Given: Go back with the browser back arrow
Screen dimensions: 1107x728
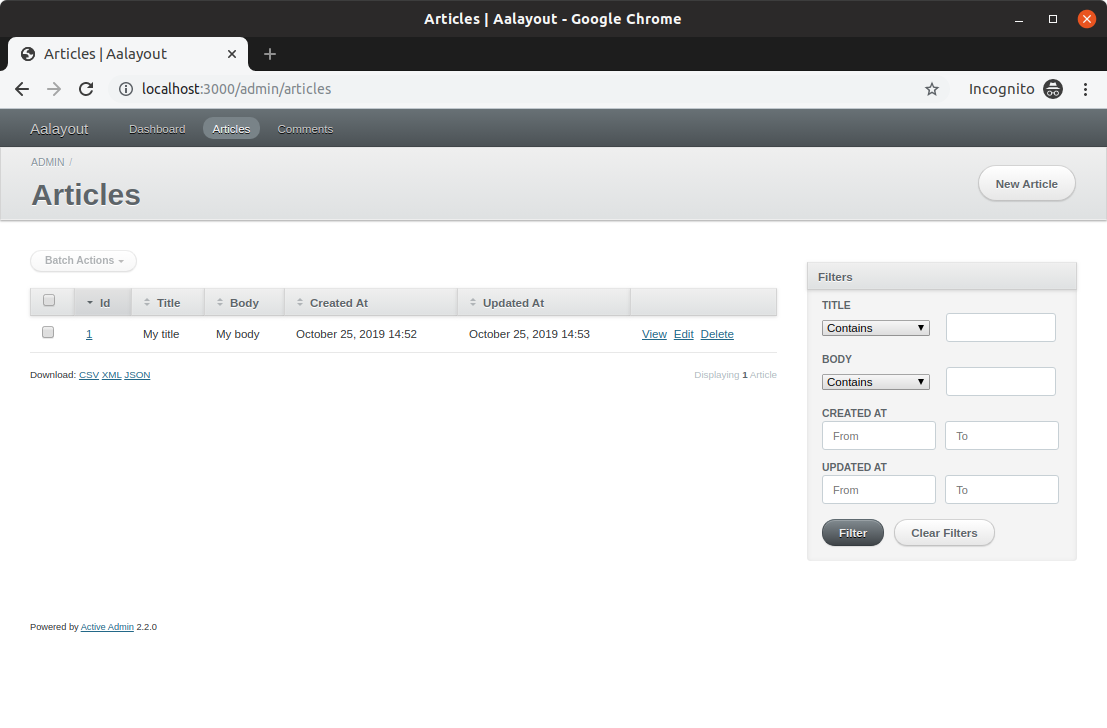Looking at the screenshot, I should [x=22, y=89].
